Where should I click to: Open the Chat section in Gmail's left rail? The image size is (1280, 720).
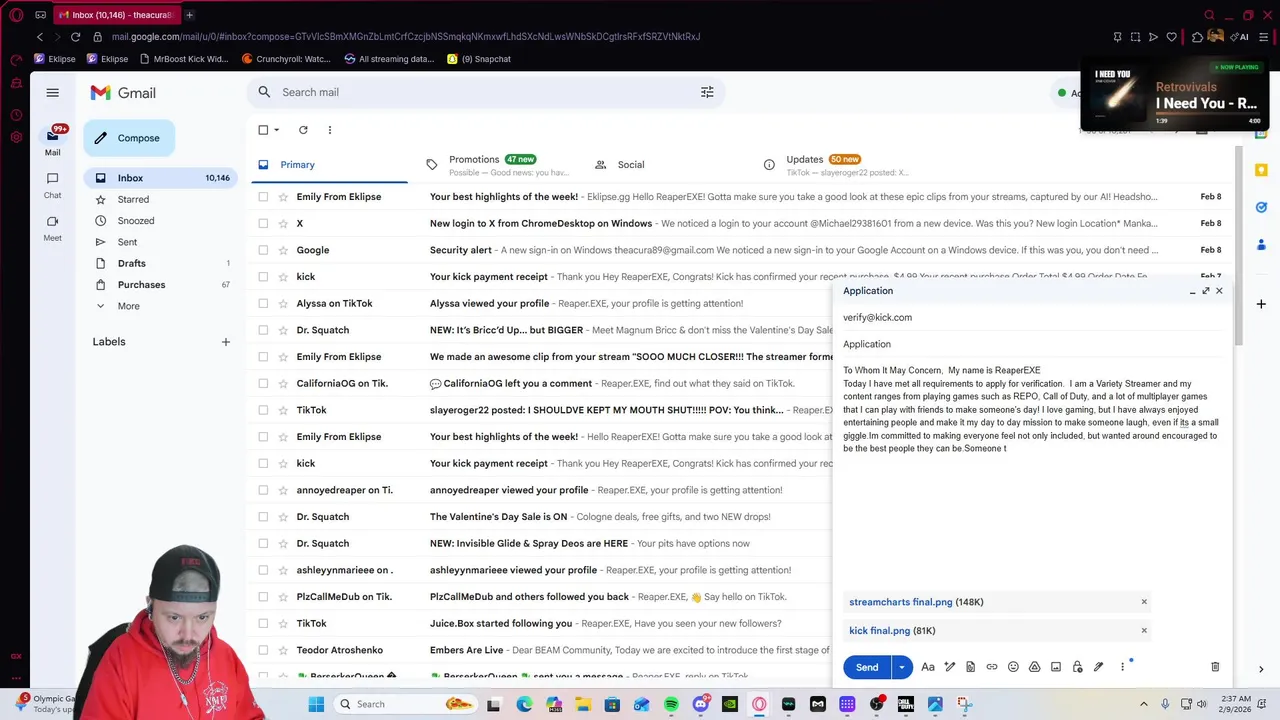pos(52,185)
